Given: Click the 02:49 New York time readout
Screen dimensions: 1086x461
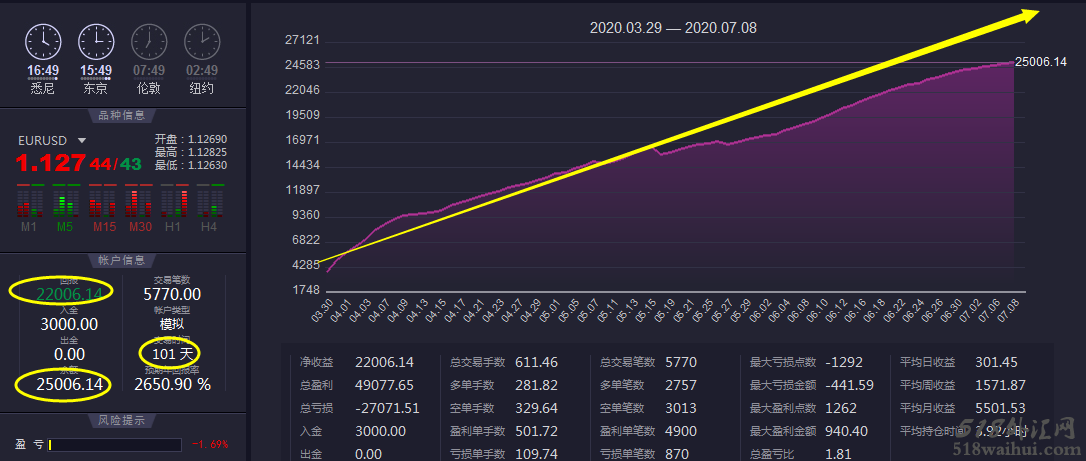Looking at the screenshot, I should (202, 71).
